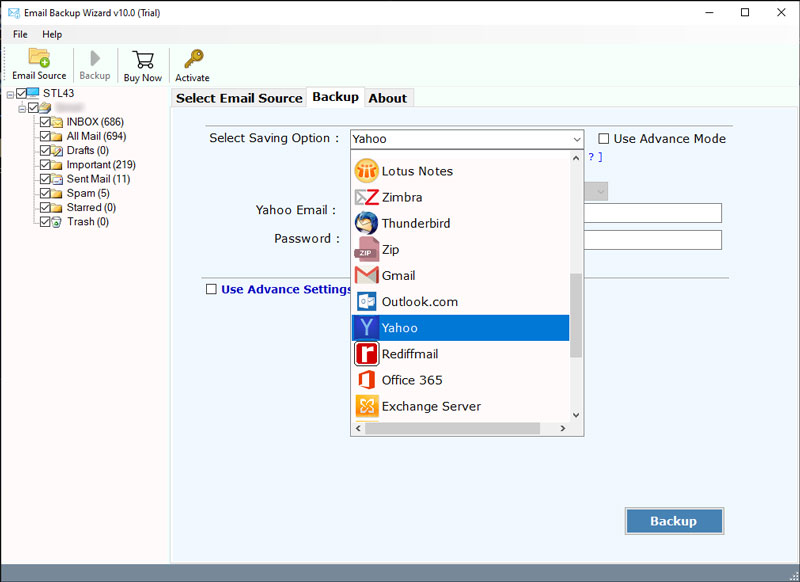This screenshot has height=582, width=800.
Task: Click the Drafts folder icon
Action: click(57, 150)
